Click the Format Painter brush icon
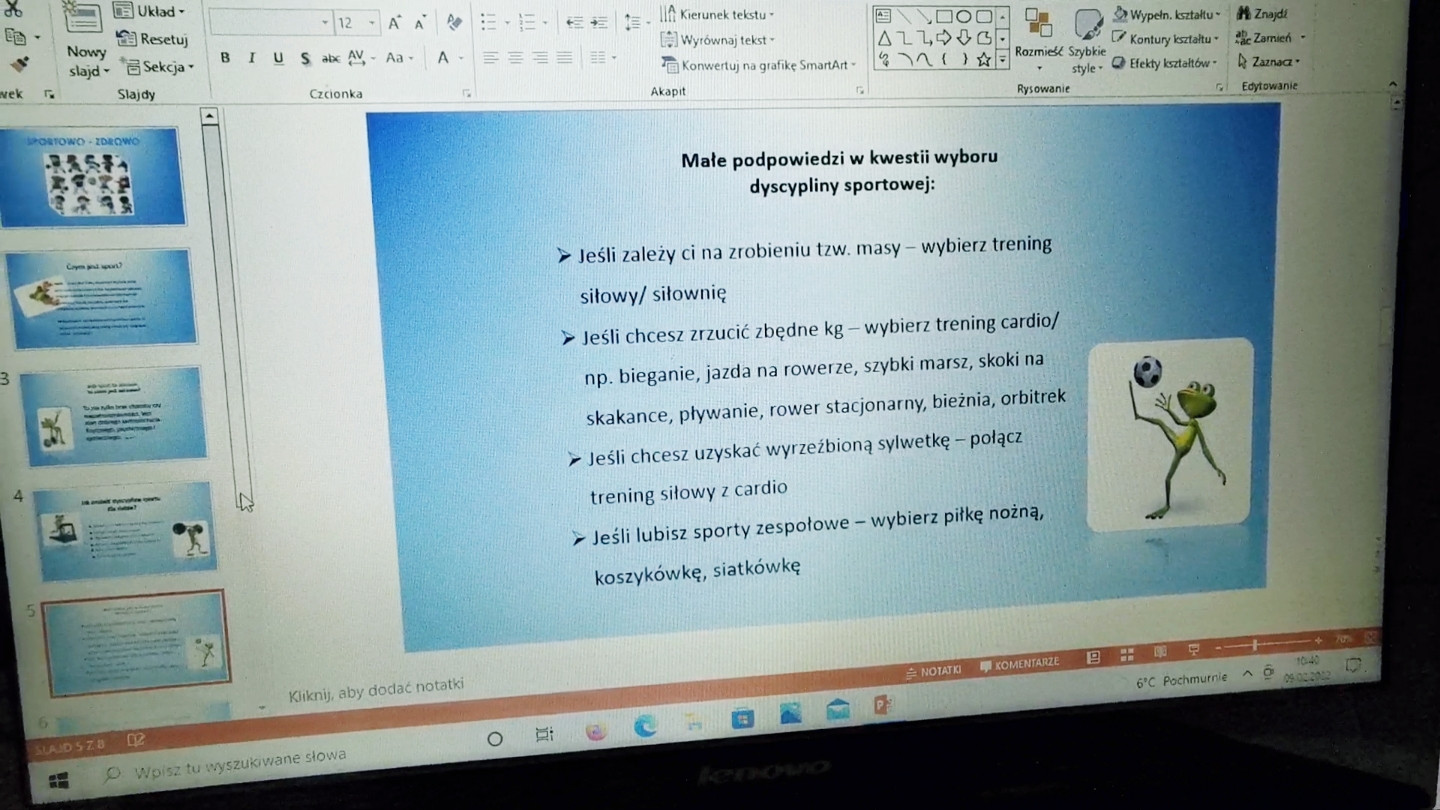The image size is (1440, 810). point(20,64)
